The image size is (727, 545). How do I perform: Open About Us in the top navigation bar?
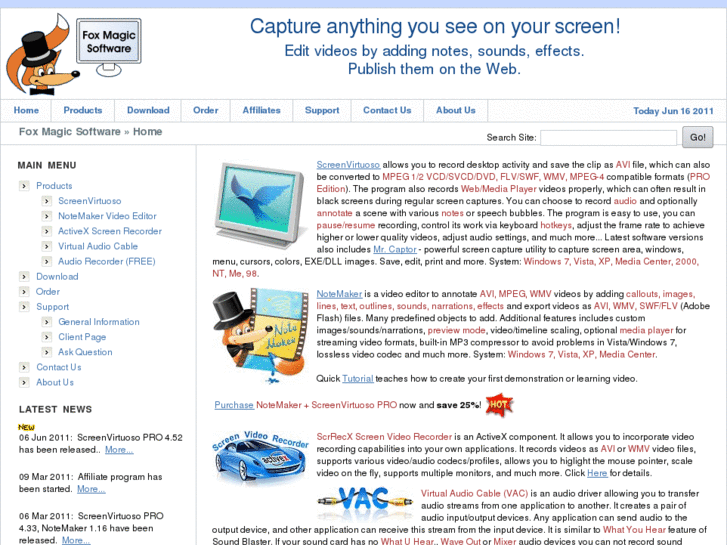click(x=455, y=110)
